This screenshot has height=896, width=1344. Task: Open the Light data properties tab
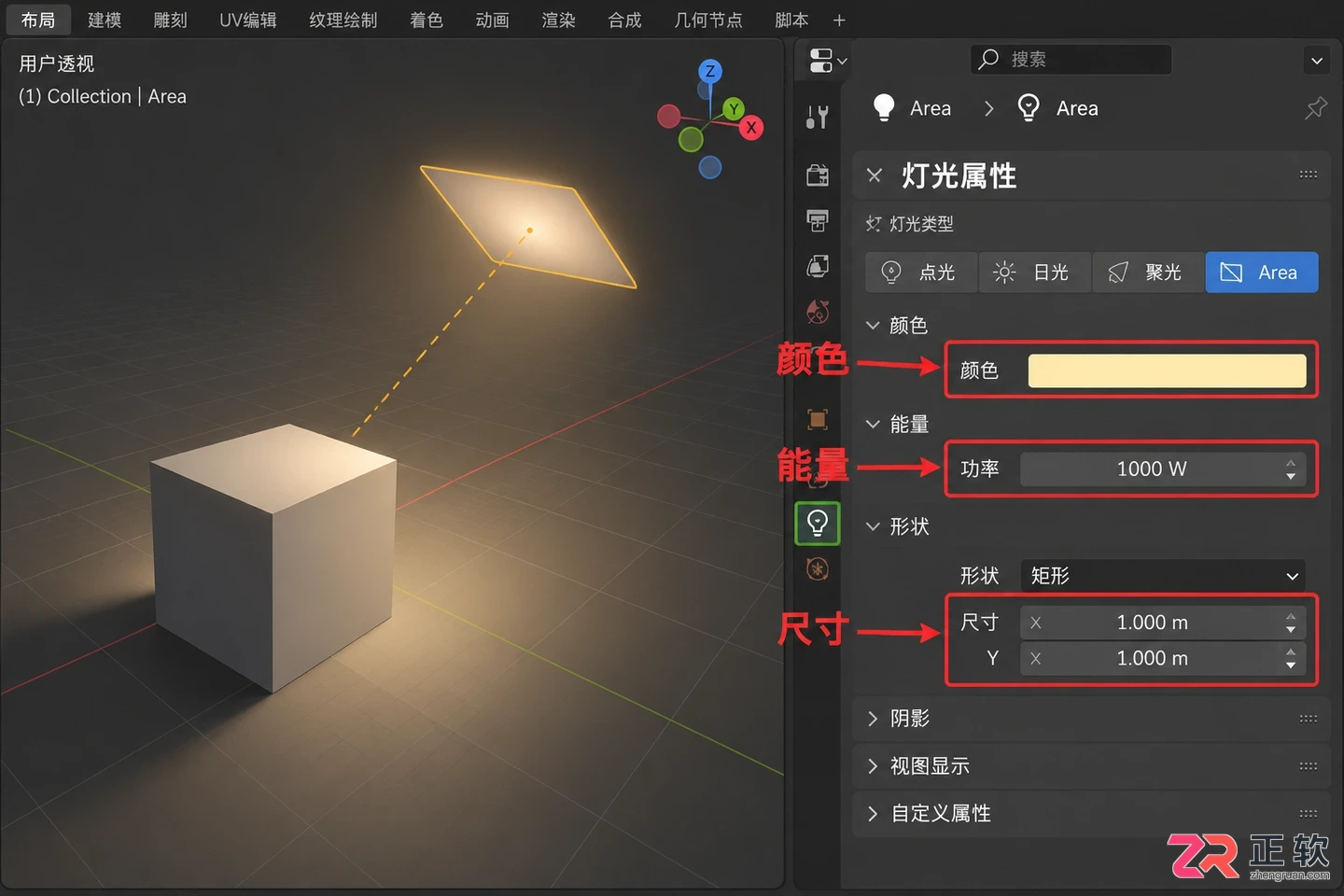(x=818, y=524)
